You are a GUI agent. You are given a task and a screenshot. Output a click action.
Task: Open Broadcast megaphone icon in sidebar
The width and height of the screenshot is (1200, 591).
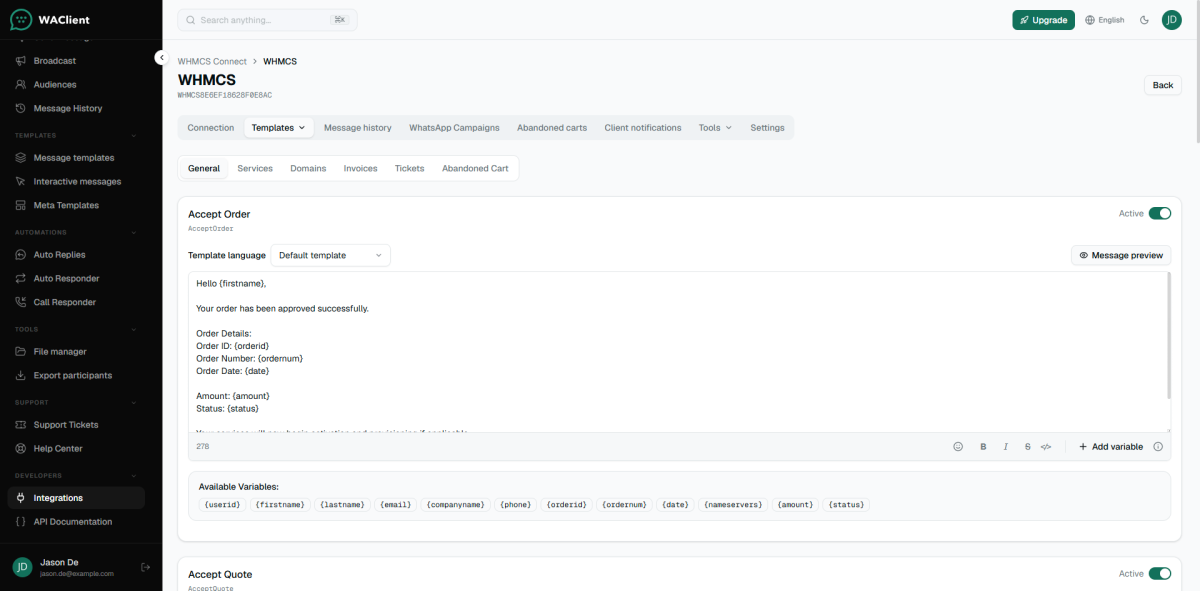point(21,61)
